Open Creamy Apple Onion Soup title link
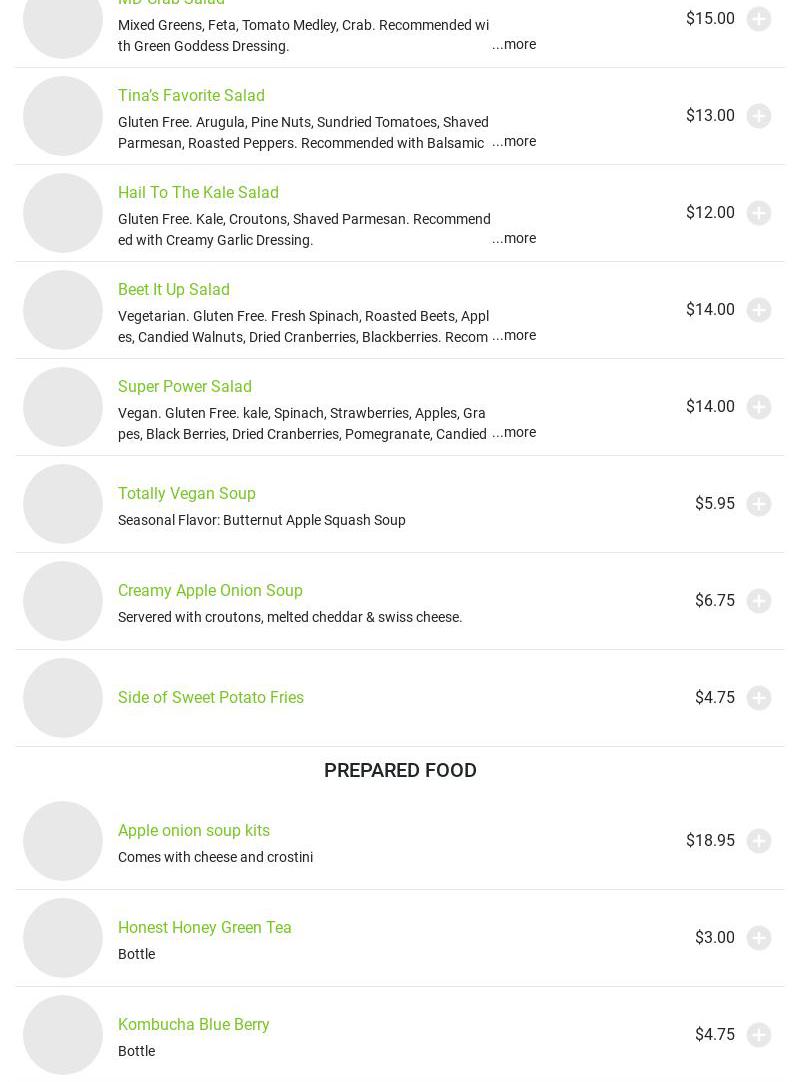The height and width of the screenshot is (1082, 800). (x=210, y=590)
